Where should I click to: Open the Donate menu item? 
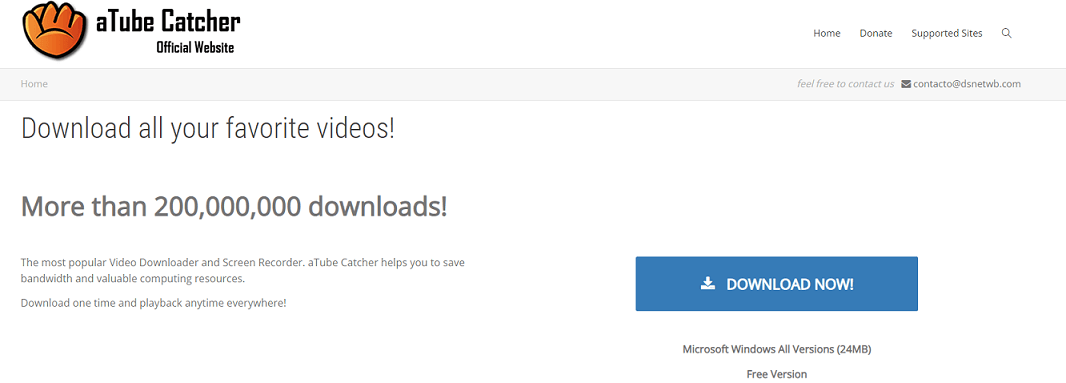[876, 33]
